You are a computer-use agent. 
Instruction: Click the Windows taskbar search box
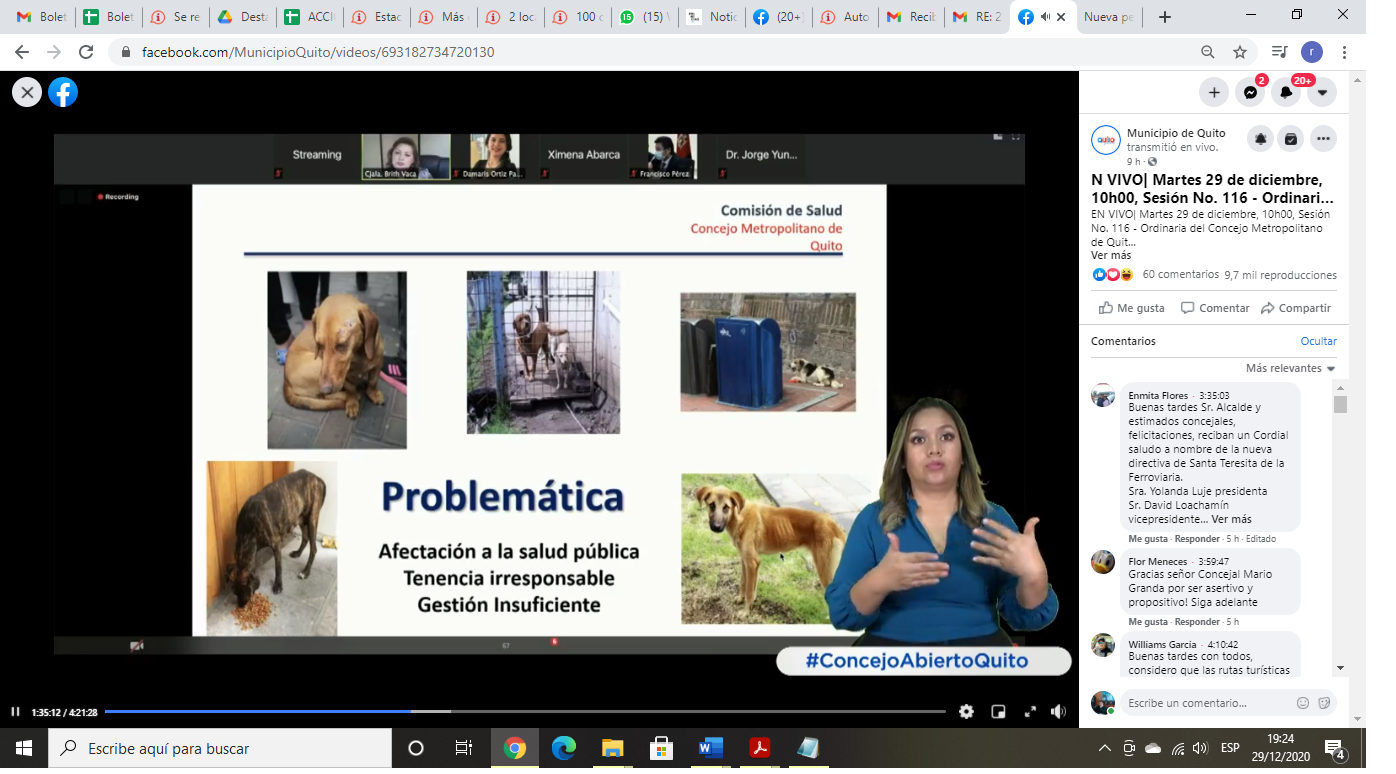tap(220, 748)
